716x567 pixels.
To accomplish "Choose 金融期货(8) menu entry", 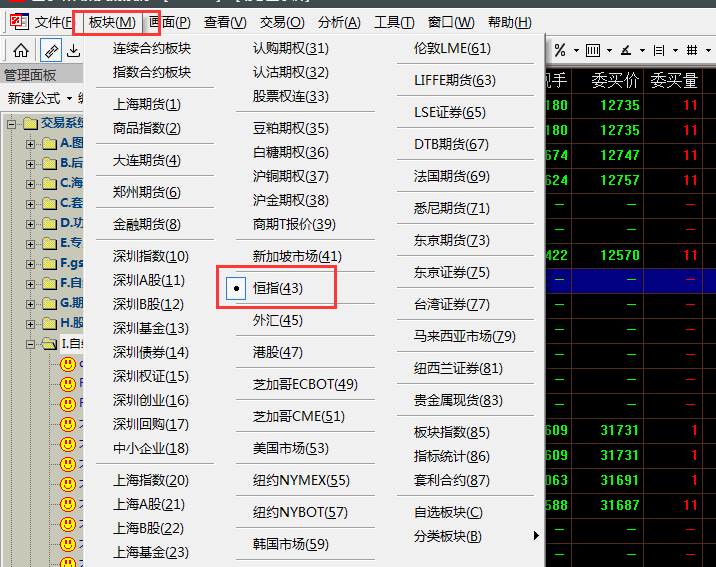I will pyautogui.click(x=147, y=224).
